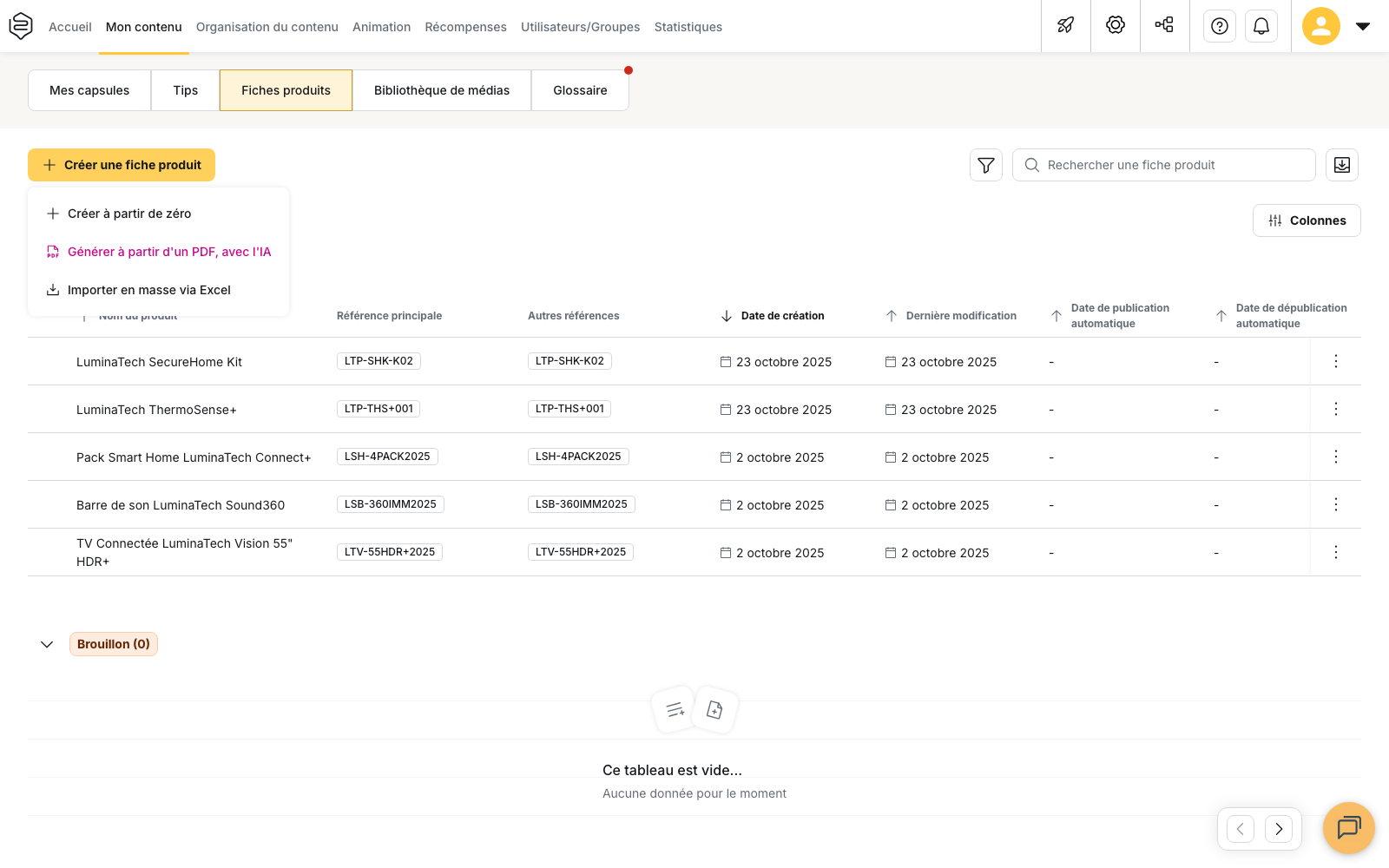Open Statistiques in top navigation

click(688, 27)
